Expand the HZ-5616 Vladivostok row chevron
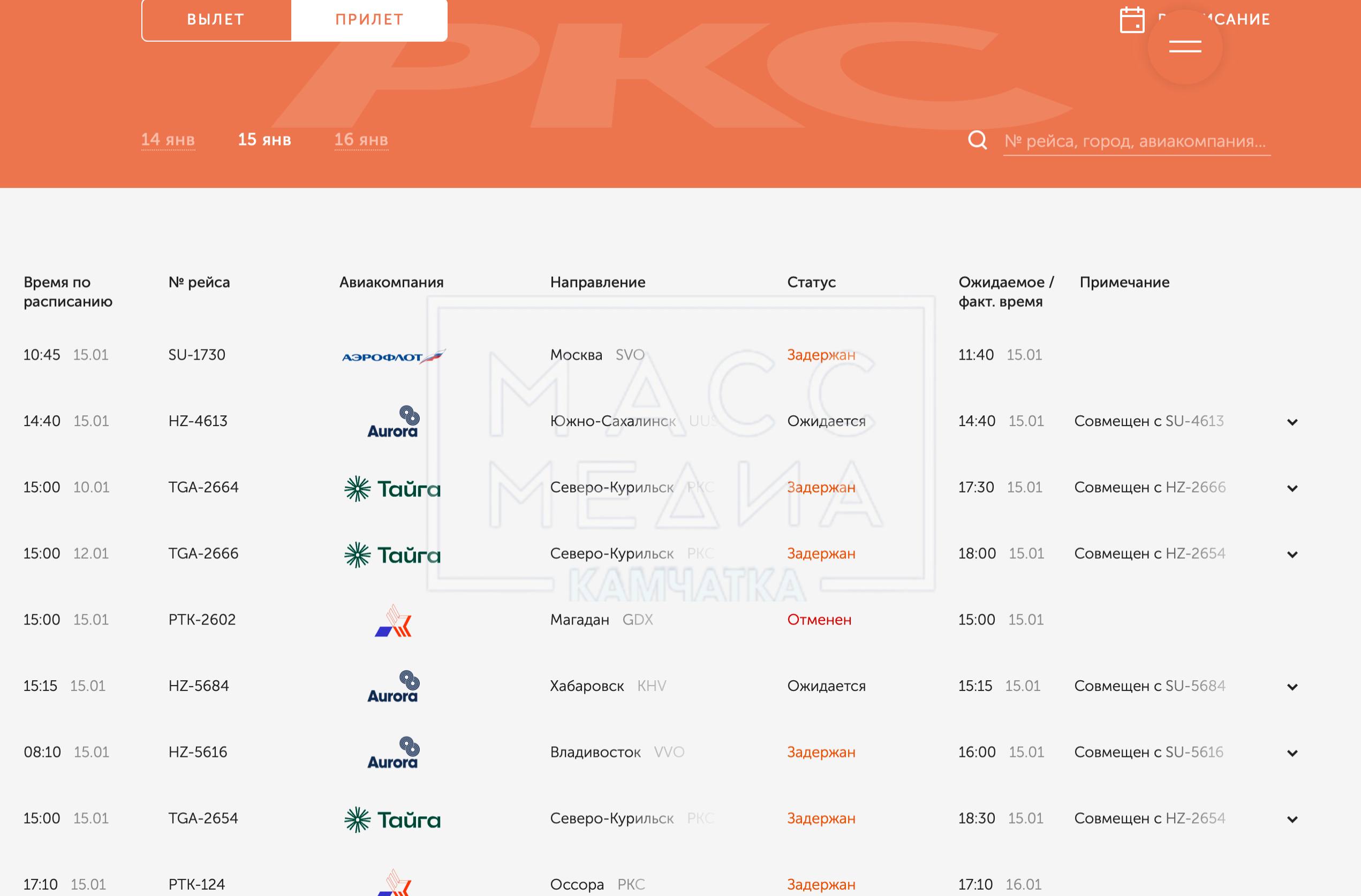This screenshot has width=1361, height=896. pos(1292,753)
